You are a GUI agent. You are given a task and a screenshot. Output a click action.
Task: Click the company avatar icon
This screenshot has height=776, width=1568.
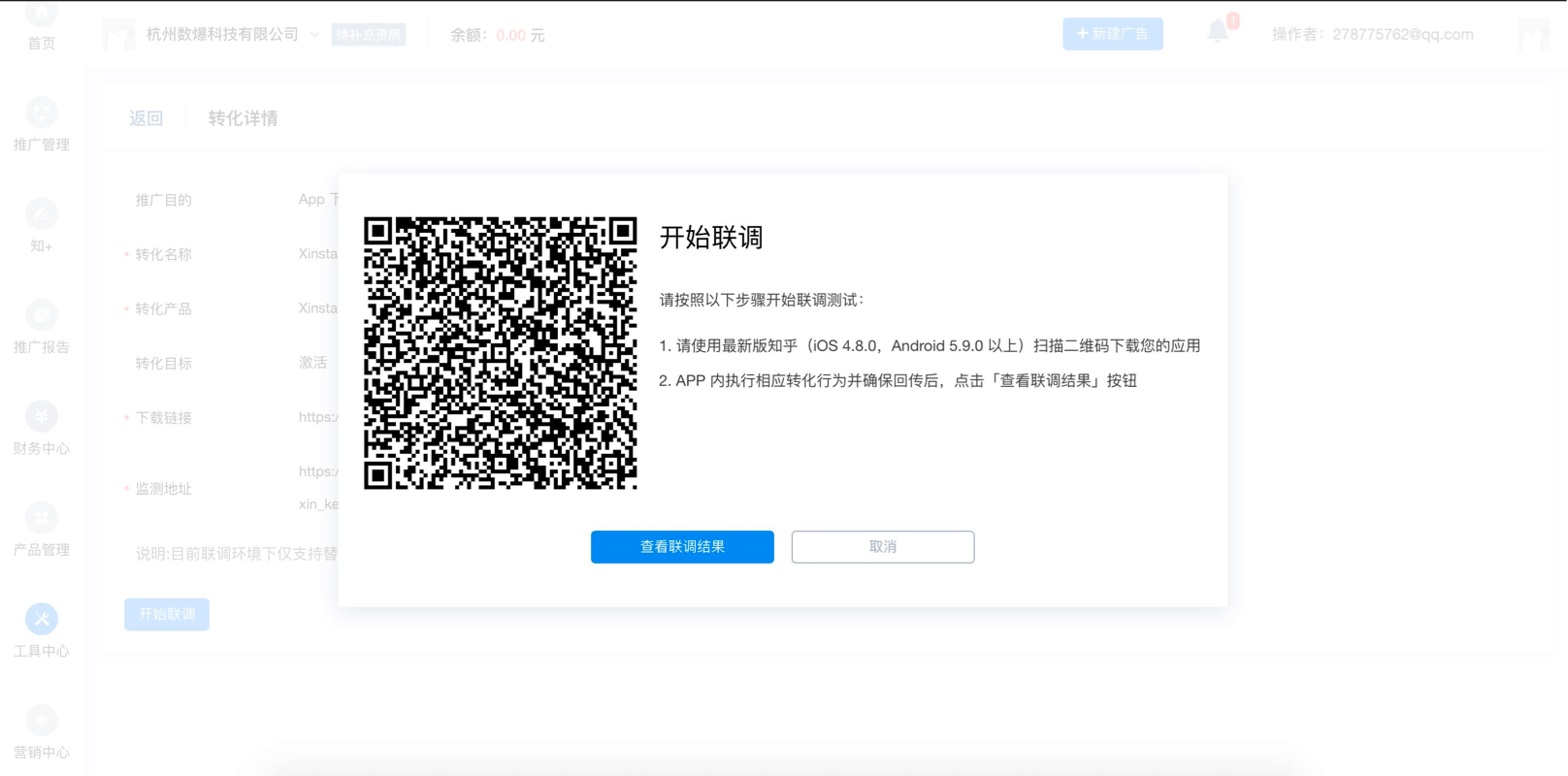[x=118, y=35]
